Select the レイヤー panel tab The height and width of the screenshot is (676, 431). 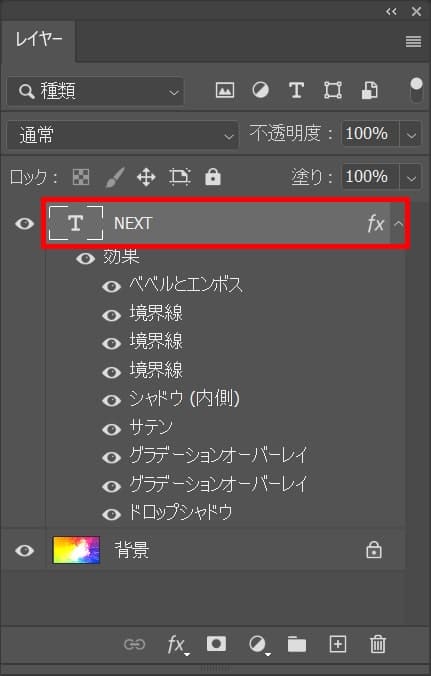[38, 39]
